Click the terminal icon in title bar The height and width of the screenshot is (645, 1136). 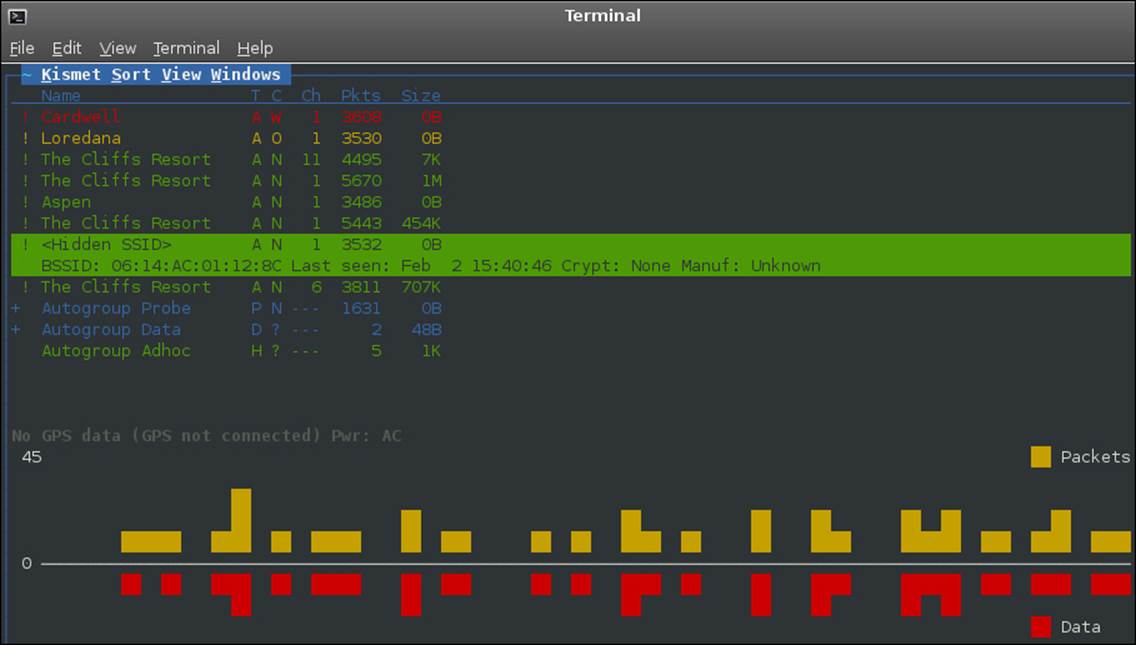click(17, 16)
